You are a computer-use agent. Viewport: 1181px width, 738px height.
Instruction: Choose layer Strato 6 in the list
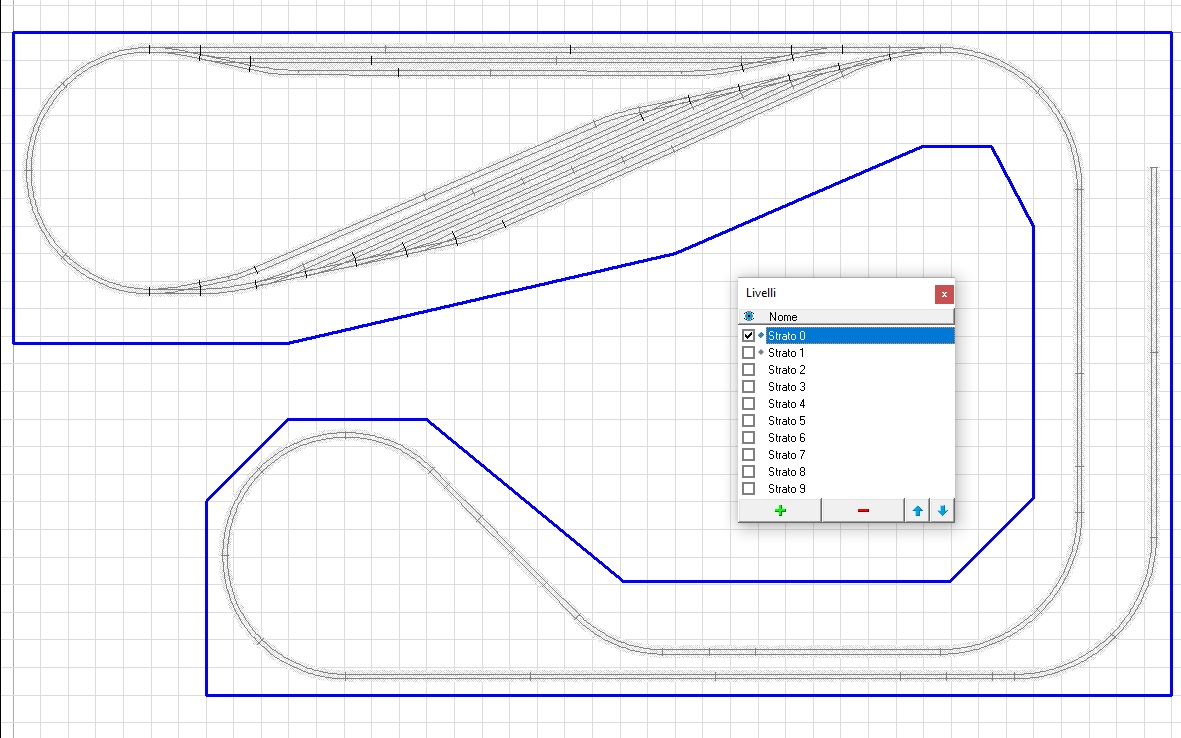(x=786, y=438)
